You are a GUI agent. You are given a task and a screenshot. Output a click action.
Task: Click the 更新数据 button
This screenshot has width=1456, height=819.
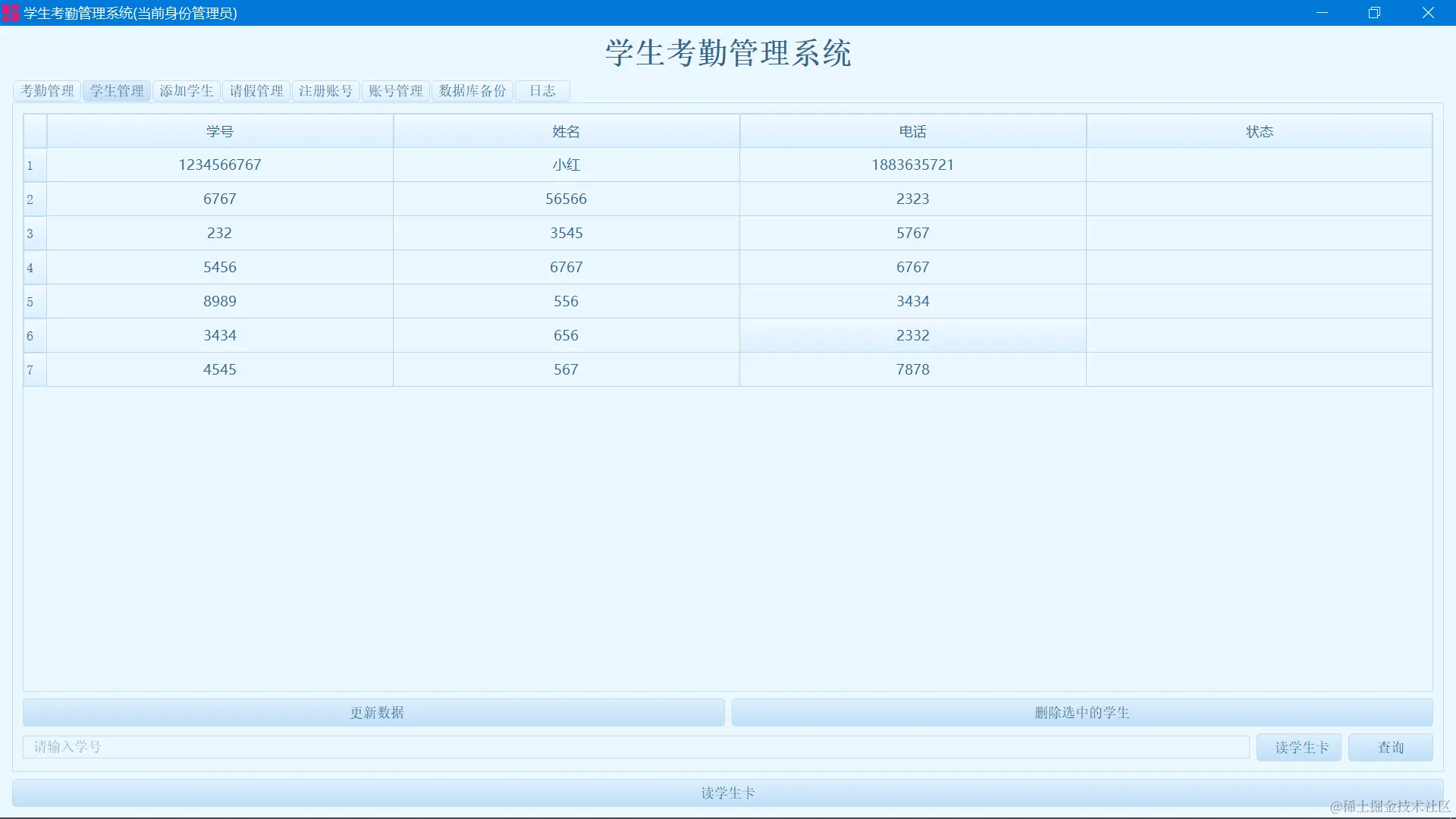(374, 713)
